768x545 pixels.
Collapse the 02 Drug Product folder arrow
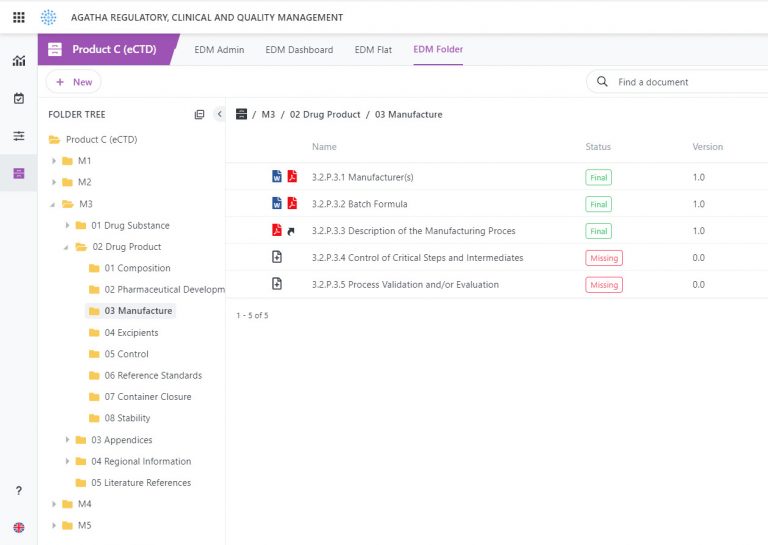click(67, 247)
